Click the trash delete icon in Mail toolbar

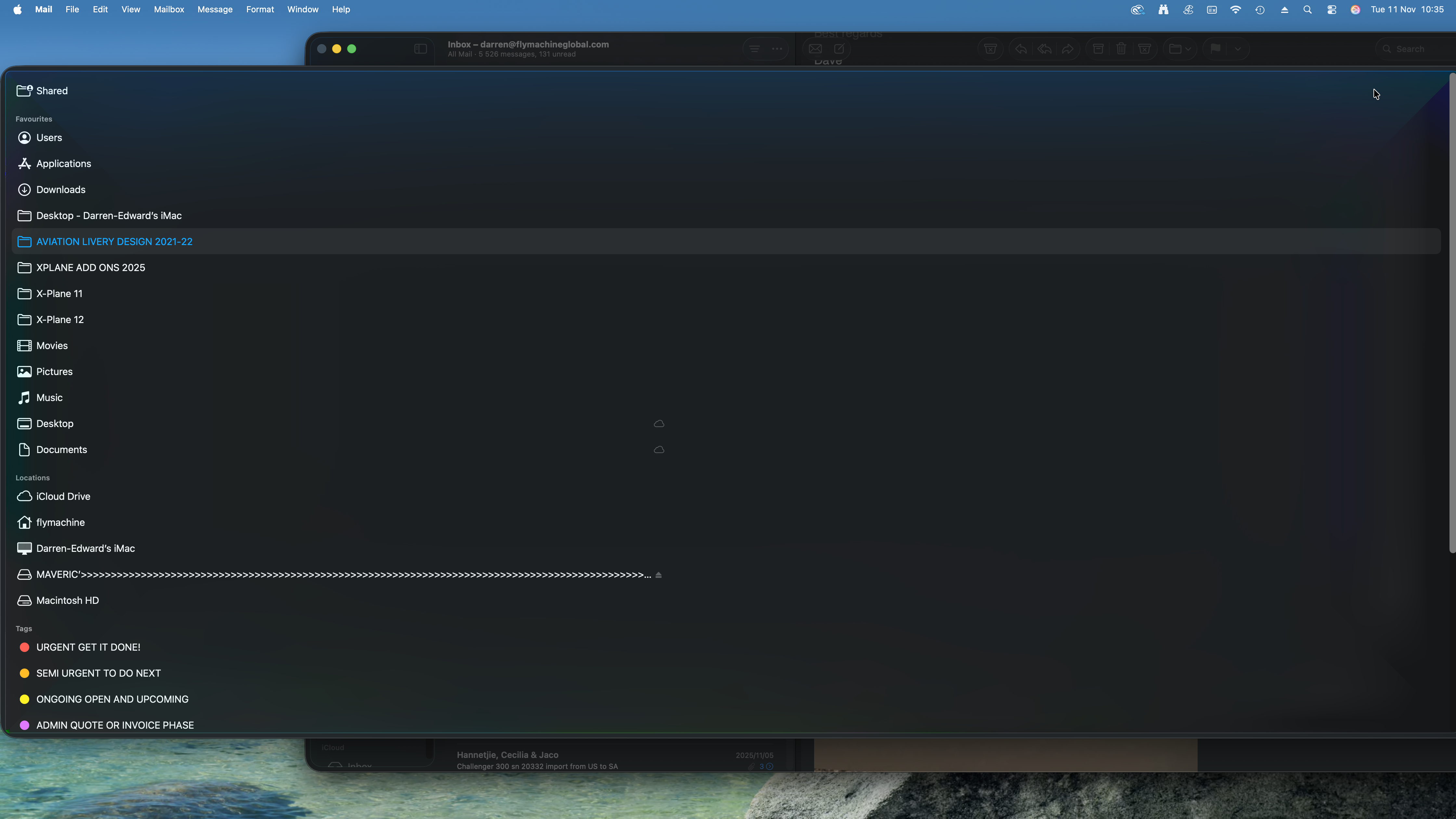(x=1121, y=49)
